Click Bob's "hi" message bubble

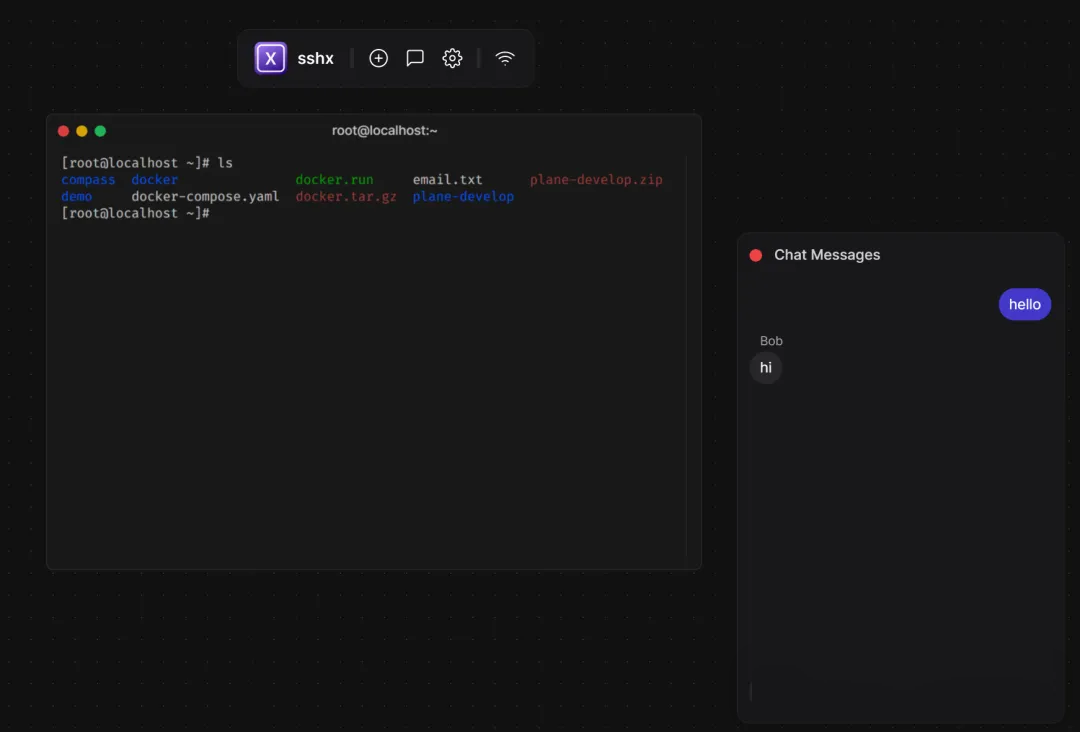click(766, 368)
